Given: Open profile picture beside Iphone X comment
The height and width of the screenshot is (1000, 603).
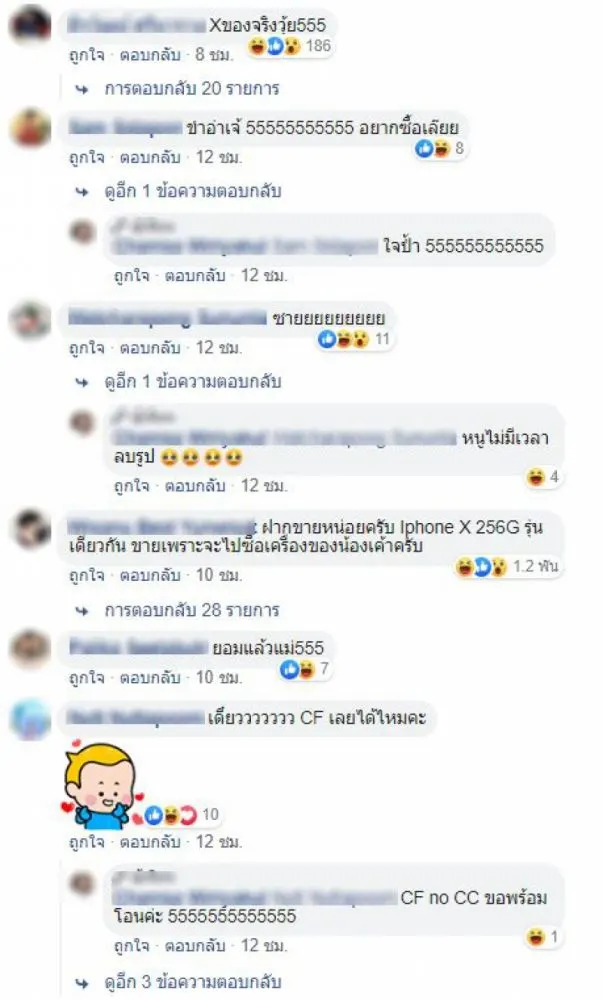Looking at the screenshot, I should tap(30, 529).
